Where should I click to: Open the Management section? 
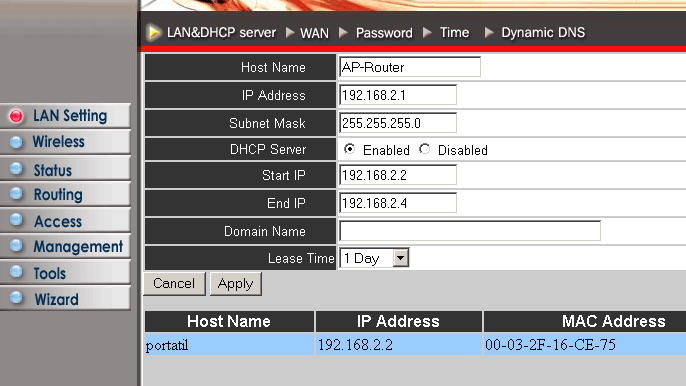(x=65, y=246)
